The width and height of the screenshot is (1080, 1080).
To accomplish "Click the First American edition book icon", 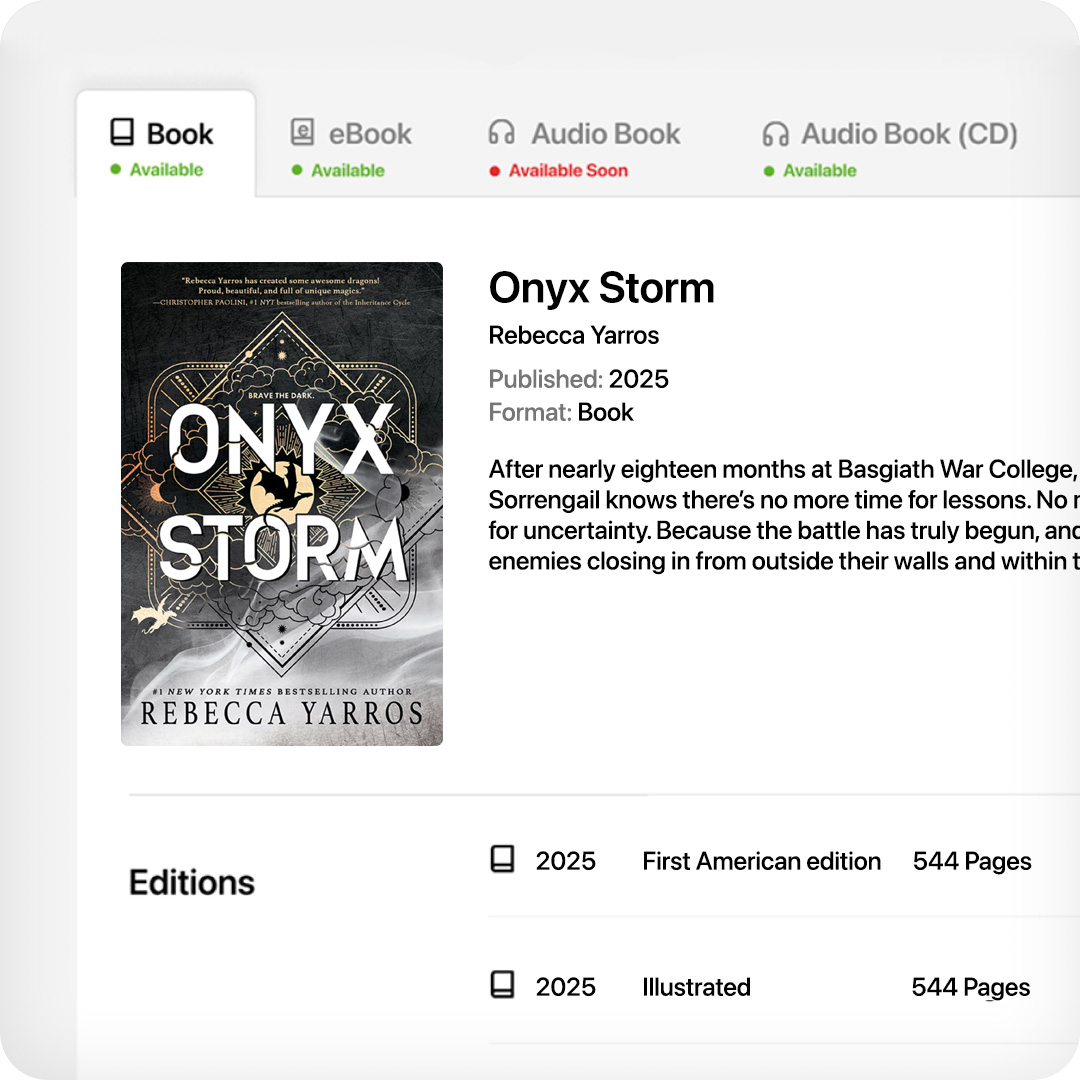I will coord(502,860).
